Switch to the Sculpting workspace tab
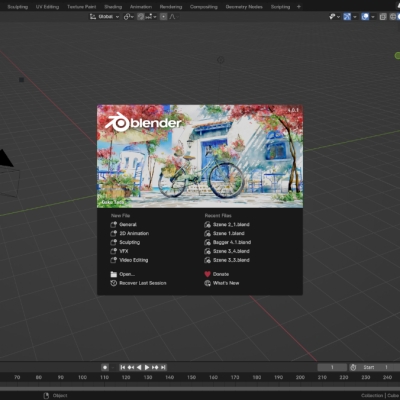Screen dimensions: 400x400 point(18,7)
